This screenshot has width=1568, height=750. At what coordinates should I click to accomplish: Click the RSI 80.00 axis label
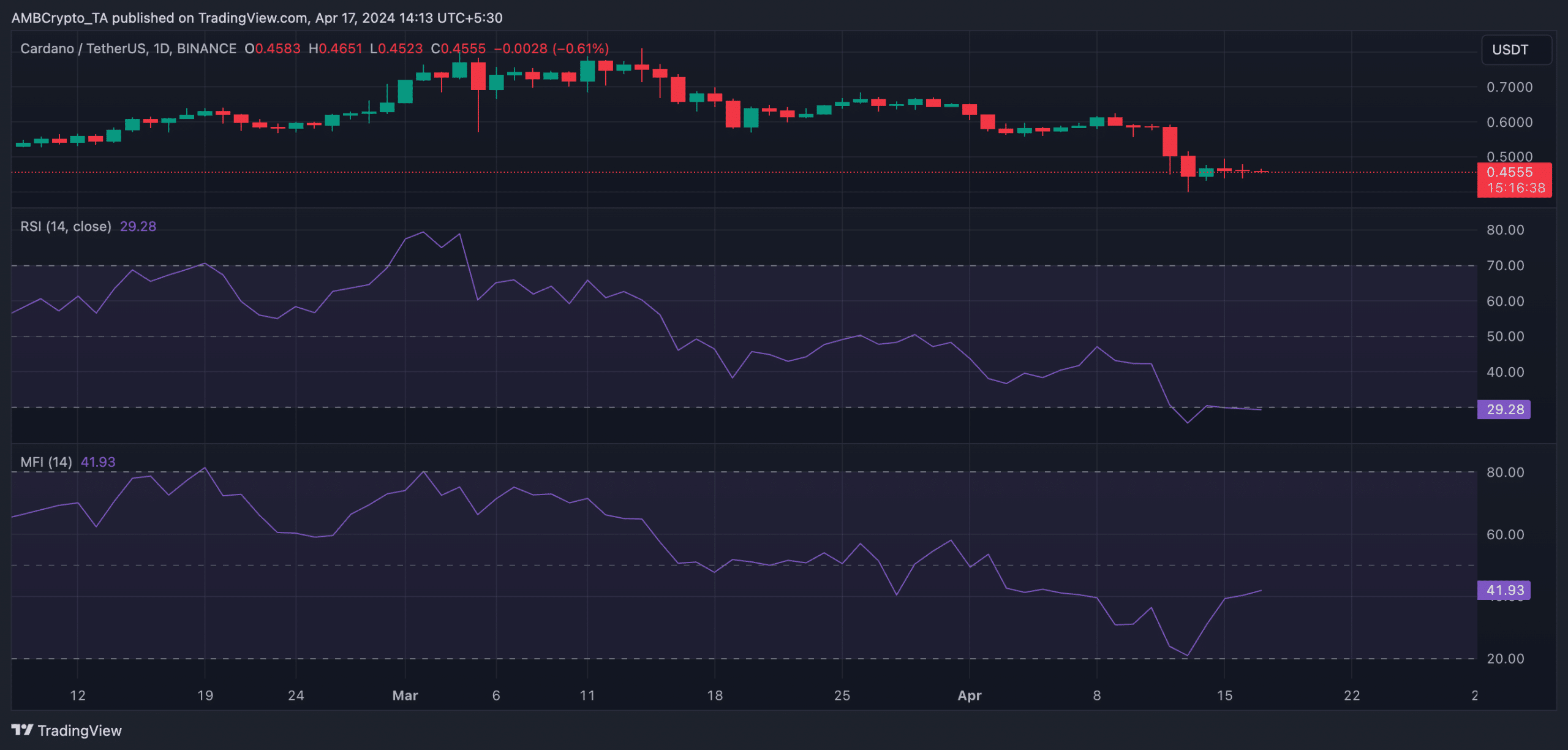point(1506,230)
